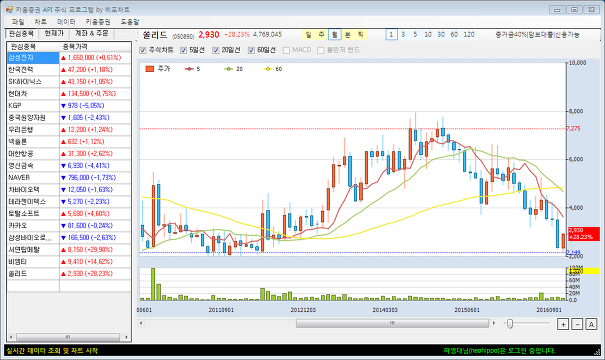Select the 서연탑메탈 watchlist row
This screenshot has width=605, height=360.
click(x=69, y=250)
